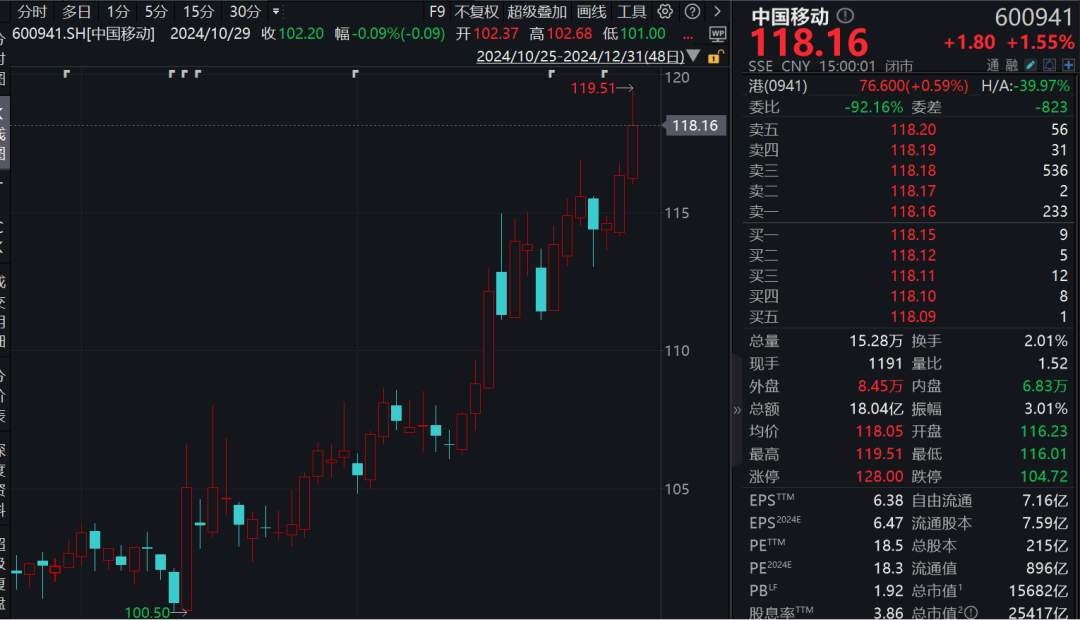Toggle 不复权 price adjustment mode
This screenshot has height=620, width=1080.
[476, 12]
